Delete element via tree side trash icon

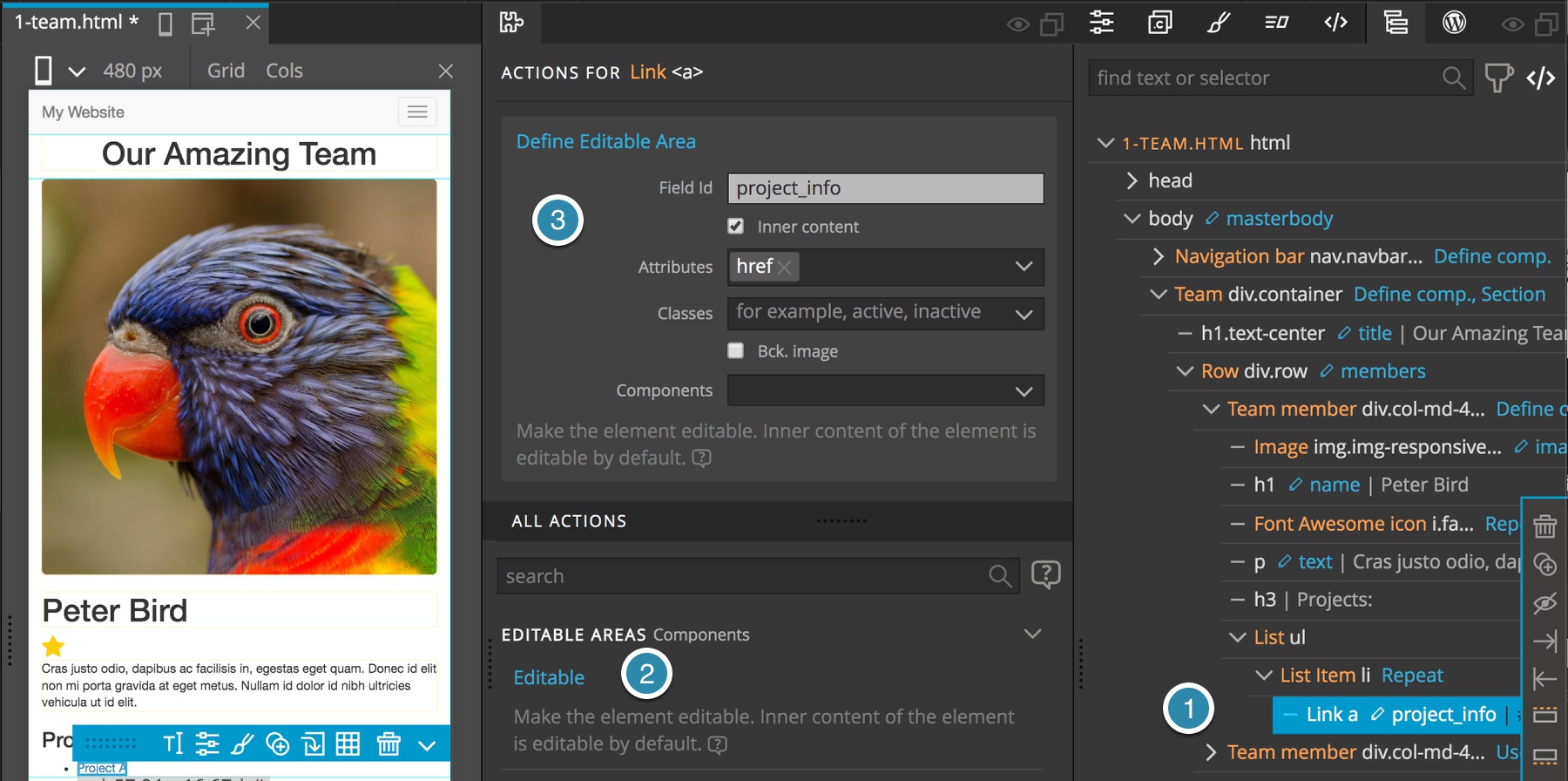point(1545,526)
